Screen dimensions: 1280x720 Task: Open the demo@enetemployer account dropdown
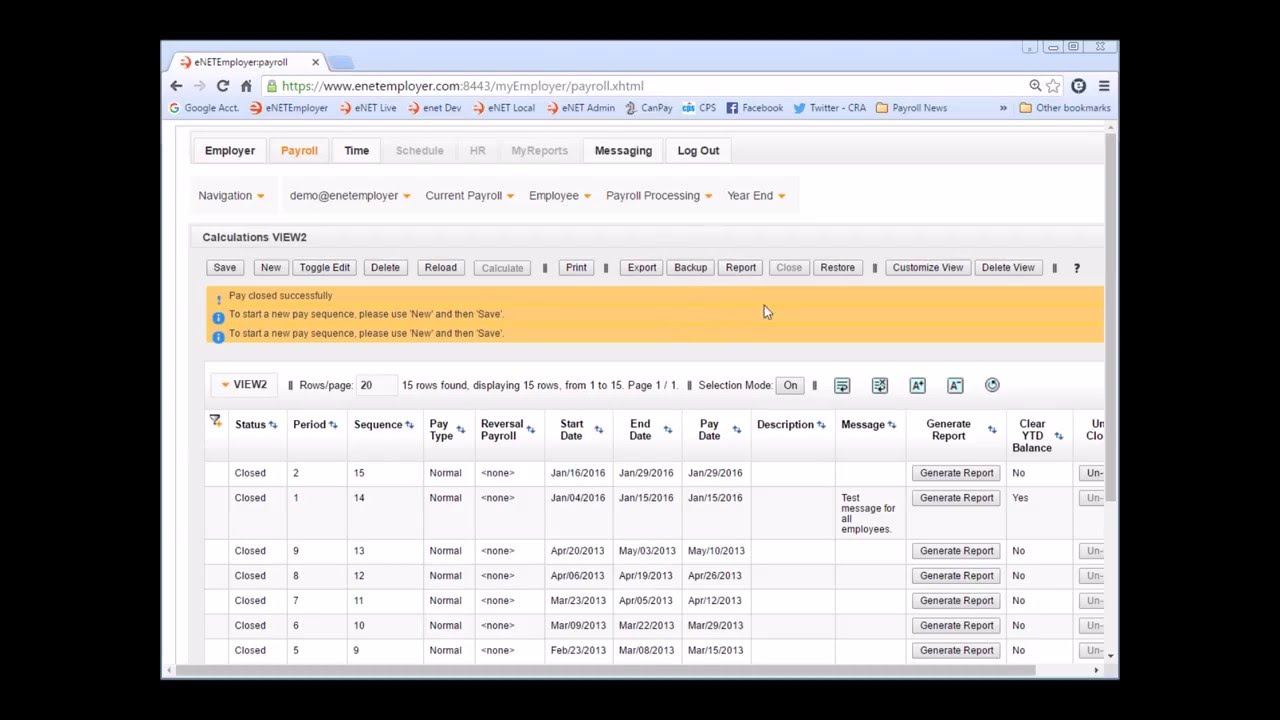coord(349,196)
